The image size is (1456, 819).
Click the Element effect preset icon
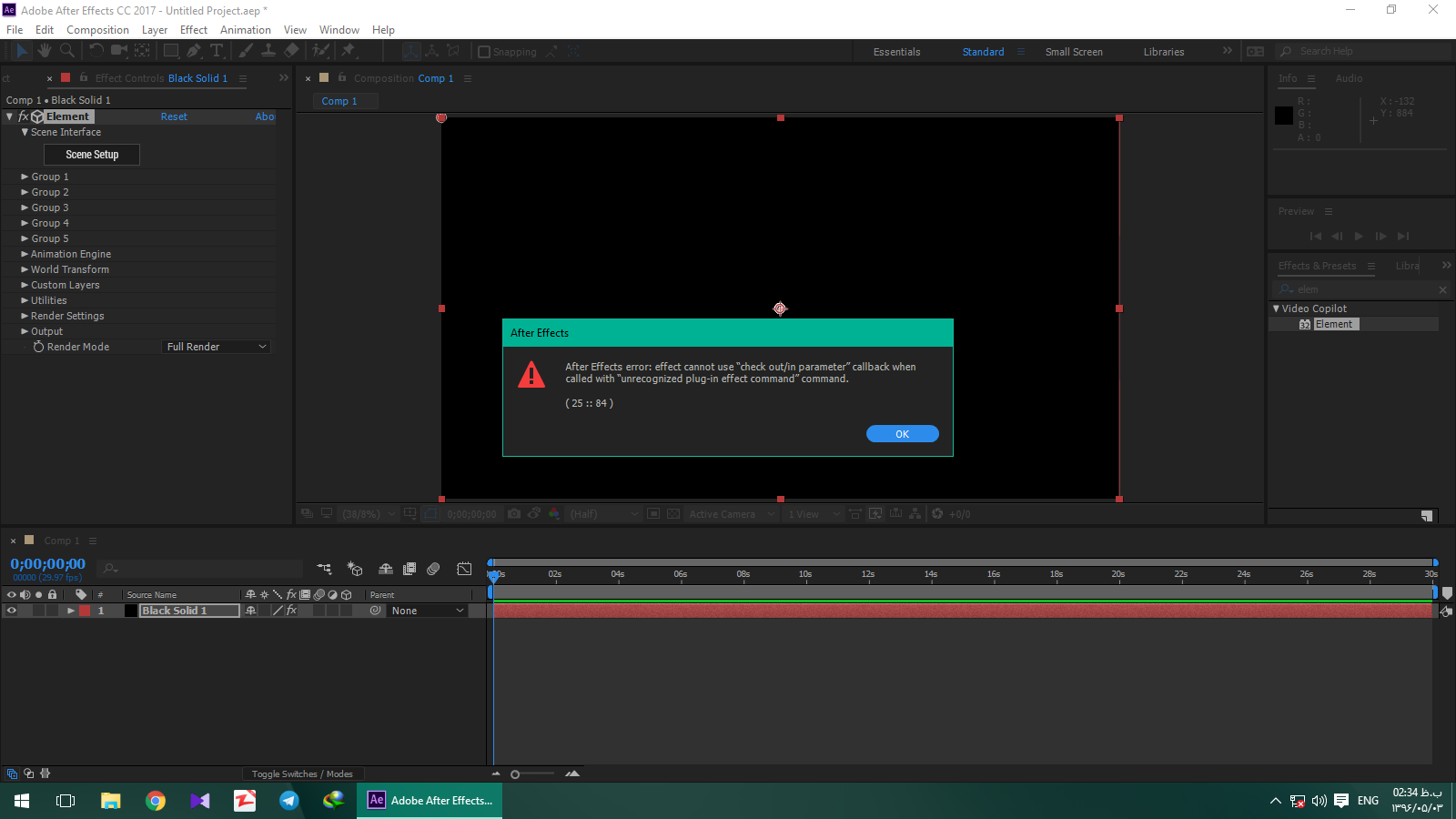(x=1305, y=324)
